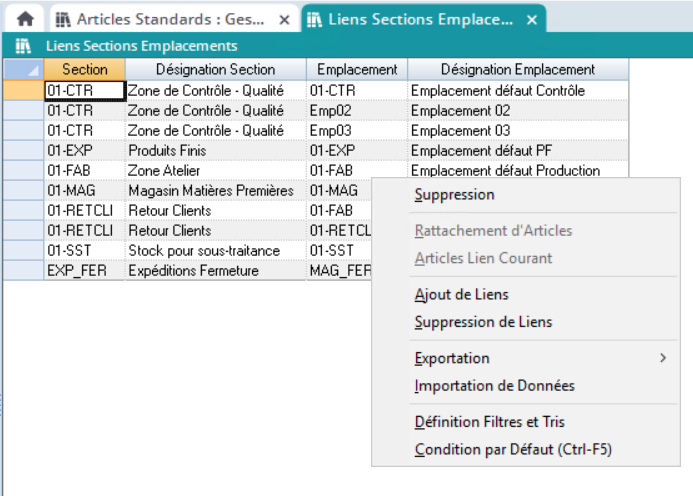The height and width of the screenshot is (496, 693).
Task: Click the Home tab icon
Action: [25, 19]
